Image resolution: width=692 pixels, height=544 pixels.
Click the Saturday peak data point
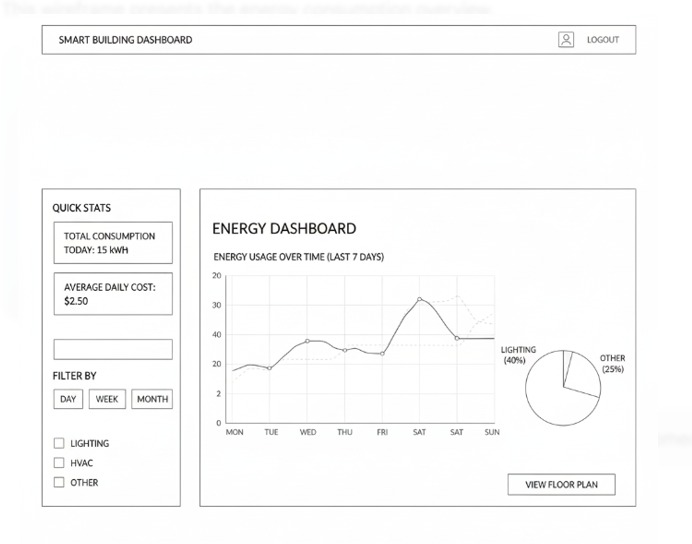pos(420,299)
